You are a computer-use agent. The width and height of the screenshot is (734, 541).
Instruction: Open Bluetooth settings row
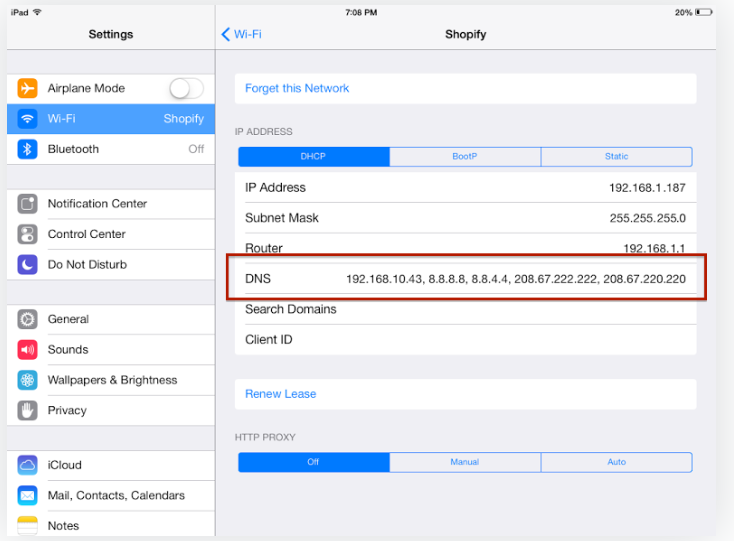coord(111,149)
